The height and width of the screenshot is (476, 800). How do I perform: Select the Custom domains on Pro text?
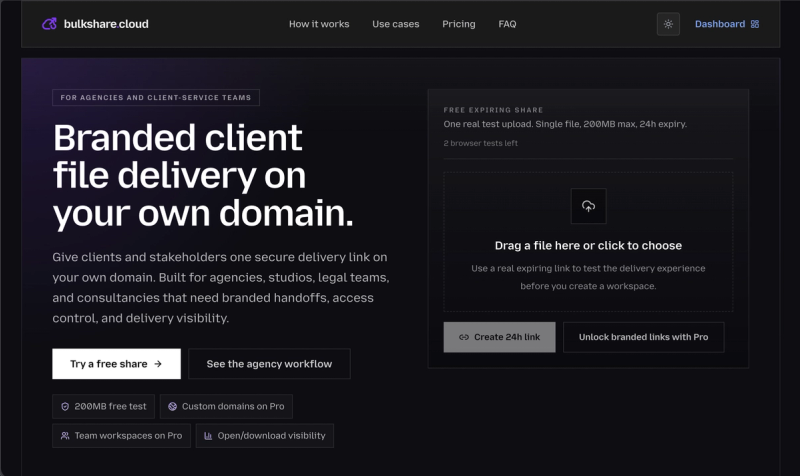pyautogui.click(x=233, y=407)
